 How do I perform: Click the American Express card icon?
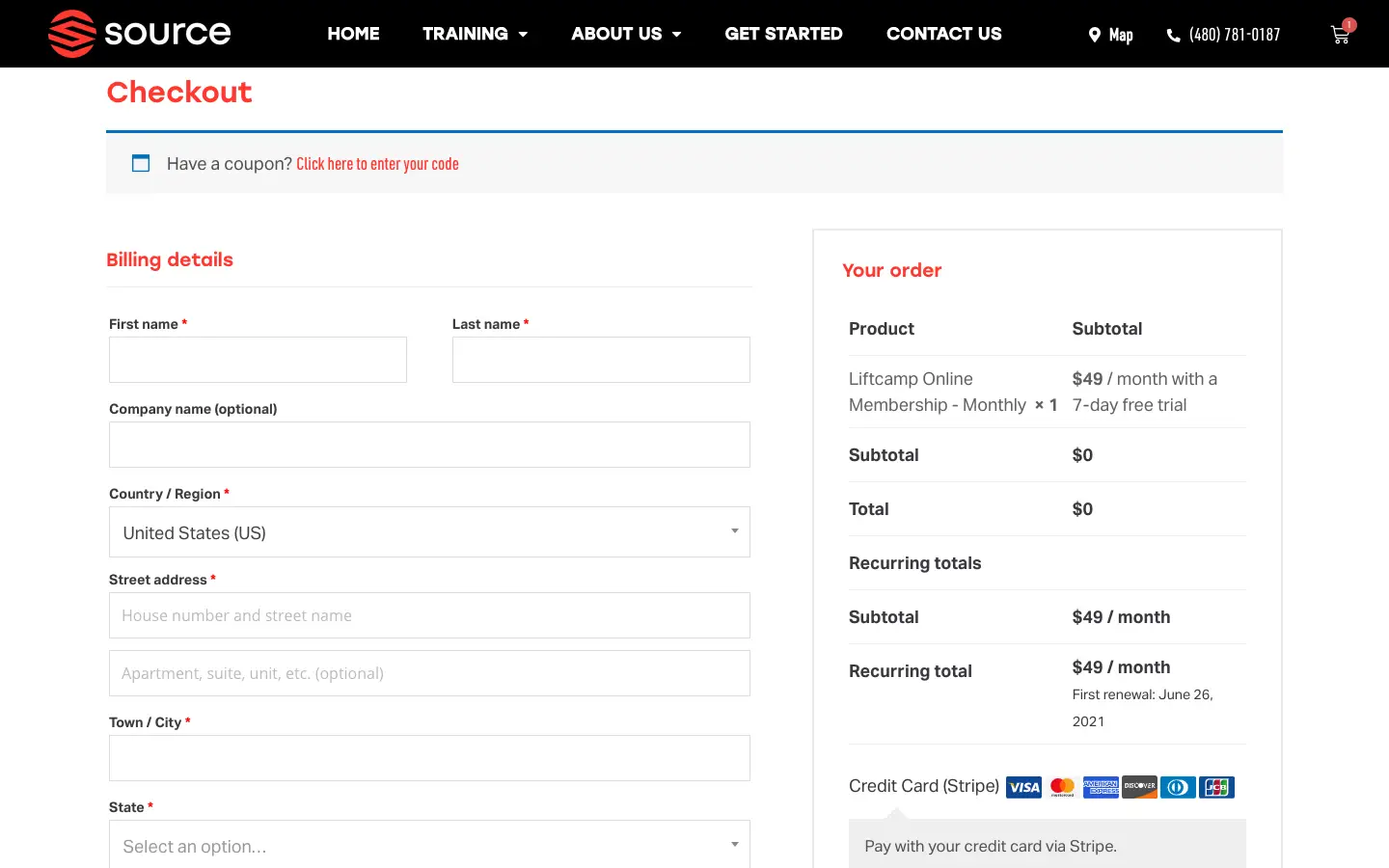point(1101,787)
